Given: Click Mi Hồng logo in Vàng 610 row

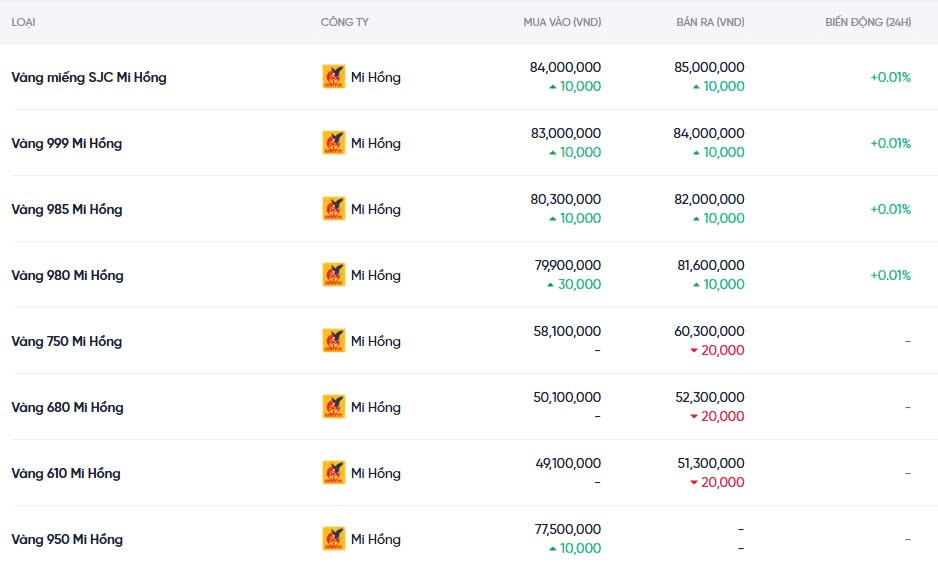Looking at the screenshot, I should click(333, 473).
